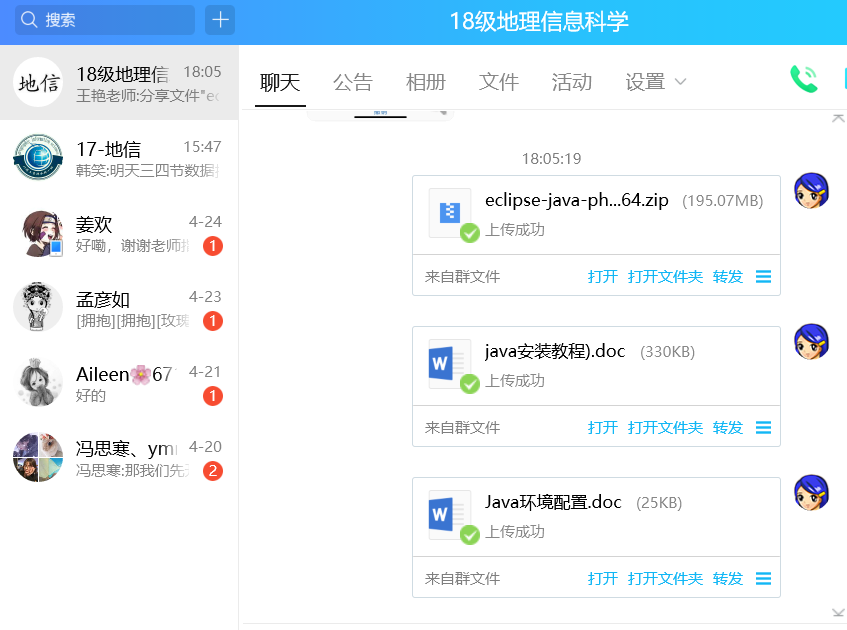Click 打开 for java安装教程.doc
Viewport: 847px width, 630px height.
pos(602,428)
